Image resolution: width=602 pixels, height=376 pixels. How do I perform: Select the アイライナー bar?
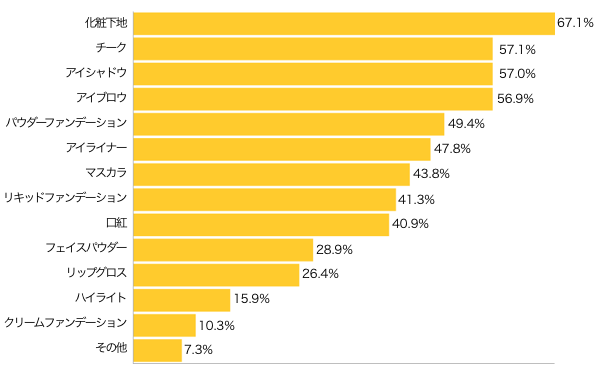[282, 149]
